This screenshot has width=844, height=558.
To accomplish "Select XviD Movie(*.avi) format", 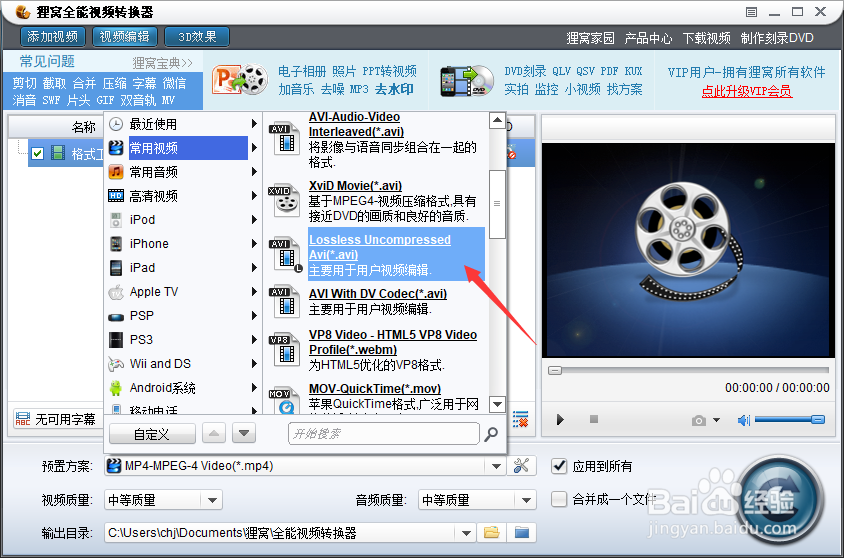I will tap(355, 186).
